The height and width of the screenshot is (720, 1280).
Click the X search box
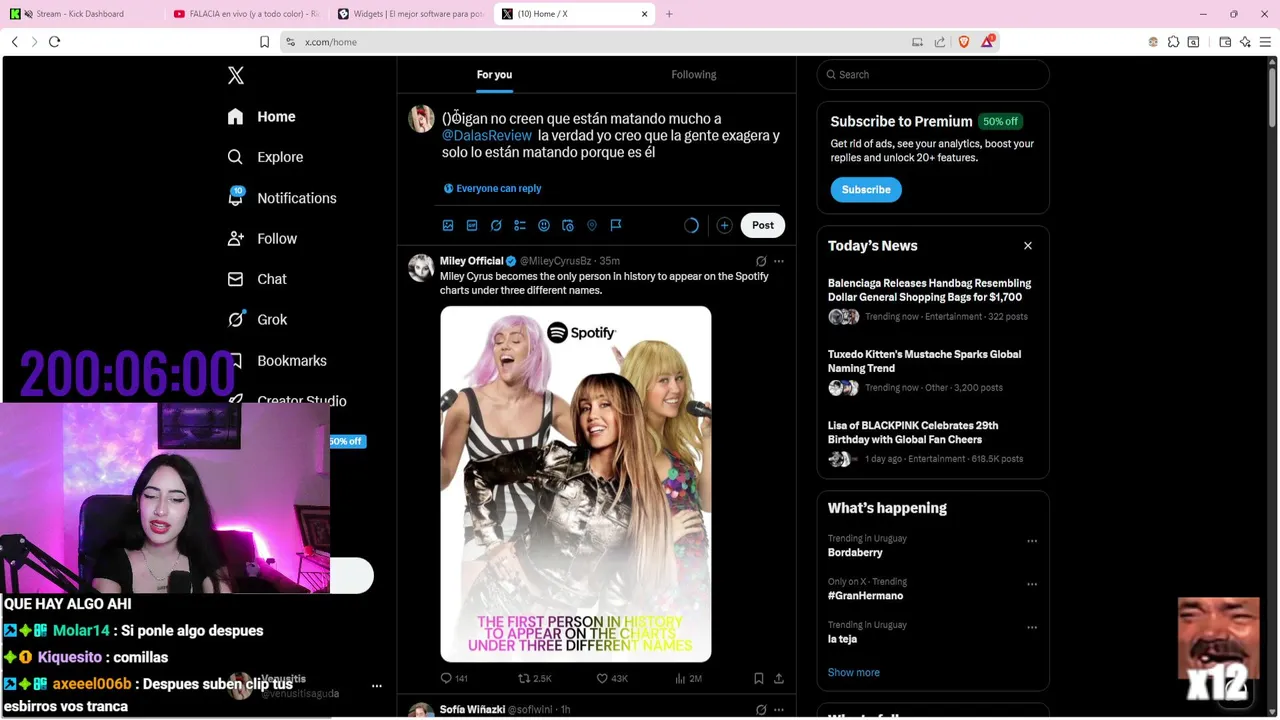(933, 75)
